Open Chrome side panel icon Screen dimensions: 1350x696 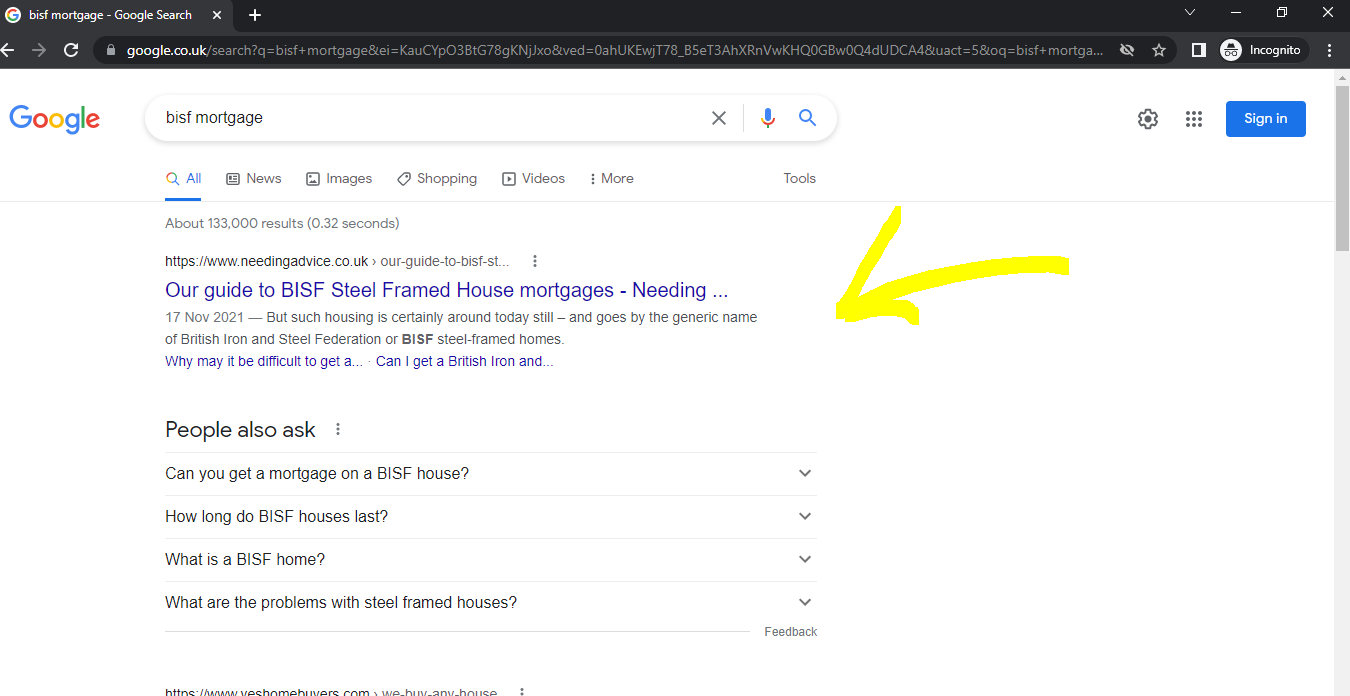1198,50
